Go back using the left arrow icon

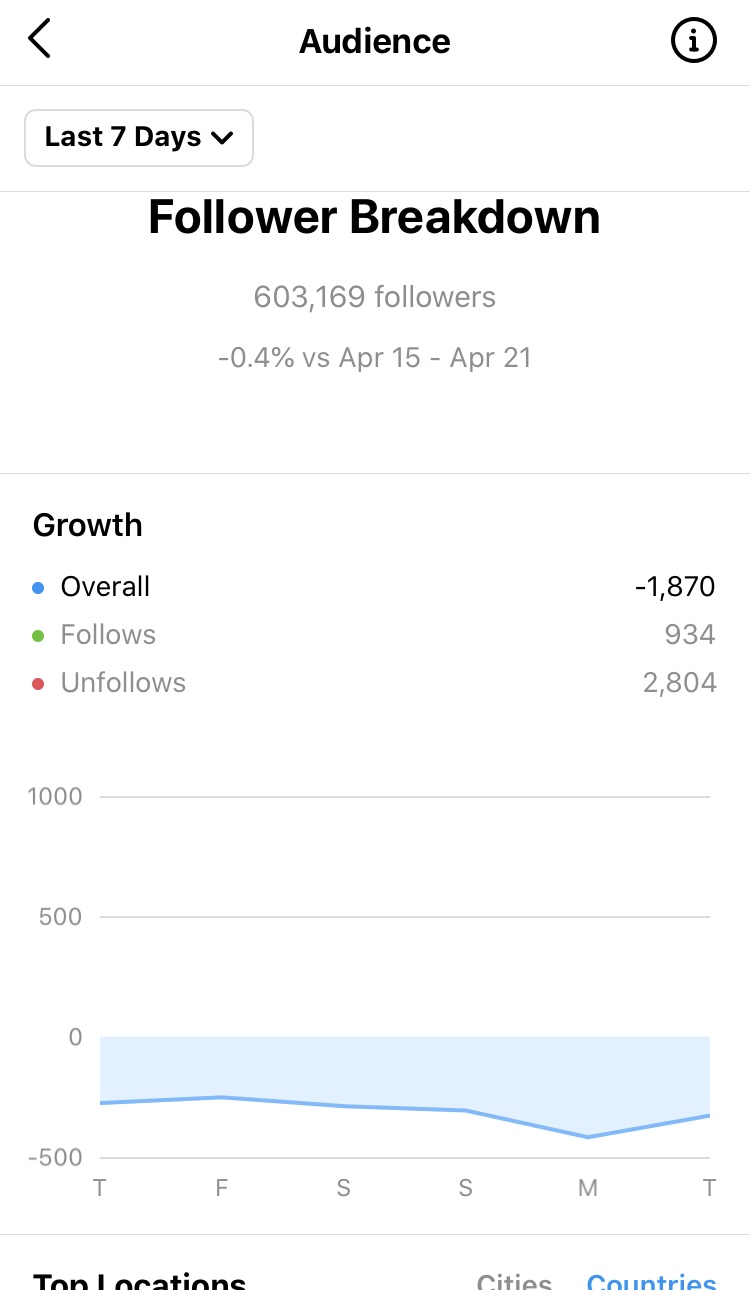(39, 40)
